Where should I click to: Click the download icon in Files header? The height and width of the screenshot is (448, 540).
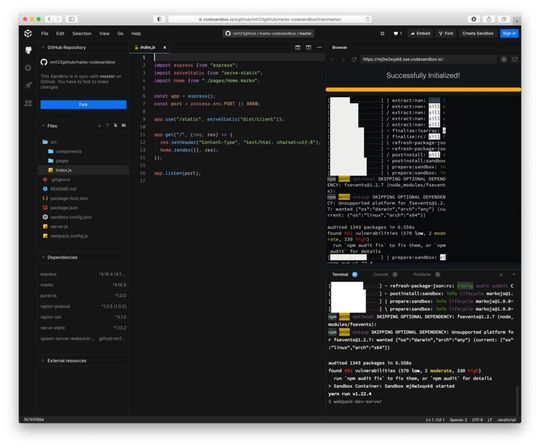point(100,126)
